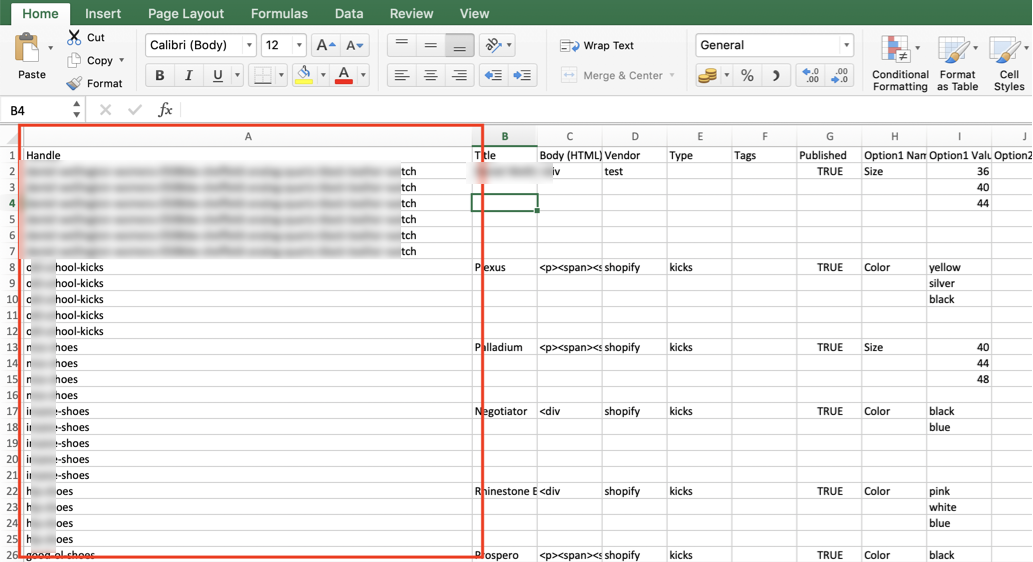Screen dimensions: 1033x562
Task: Toggle Wrap Text on
Action: pos(597,45)
